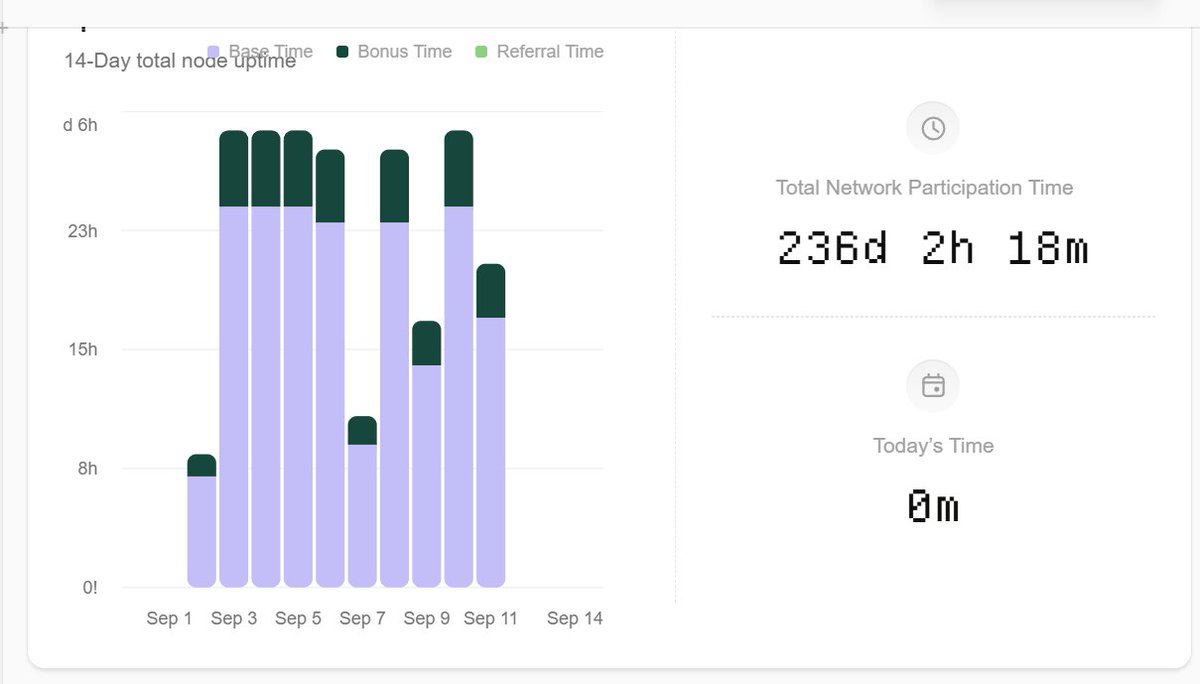The image size is (1200, 684).
Task: Toggle the Bonus Time legend swatch
Action: [343, 51]
